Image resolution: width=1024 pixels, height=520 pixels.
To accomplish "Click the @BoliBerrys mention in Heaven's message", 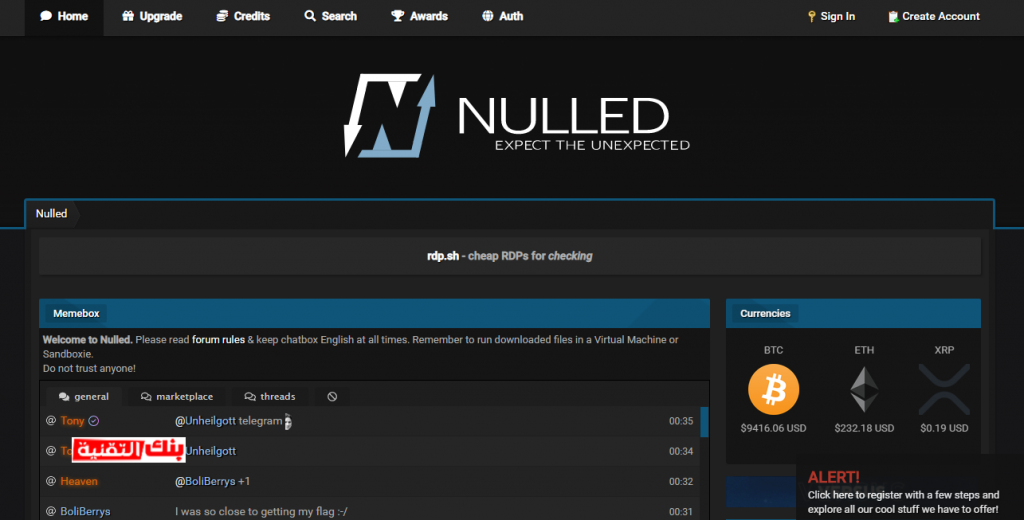I will pos(205,481).
